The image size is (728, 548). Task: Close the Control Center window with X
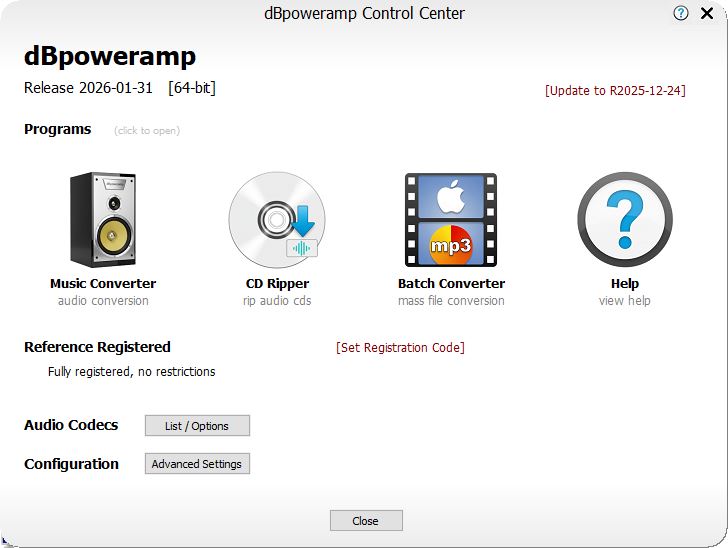(707, 13)
